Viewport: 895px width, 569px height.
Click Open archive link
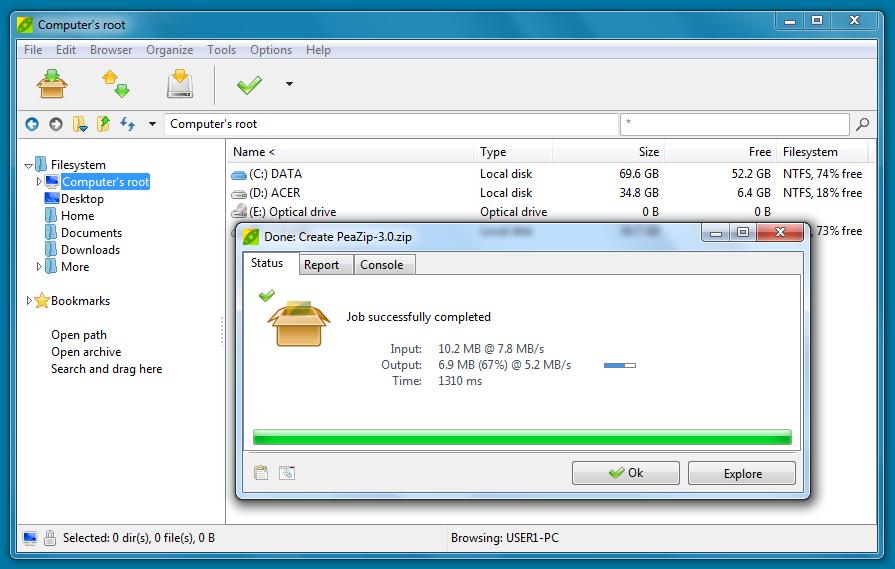(x=86, y=352)
